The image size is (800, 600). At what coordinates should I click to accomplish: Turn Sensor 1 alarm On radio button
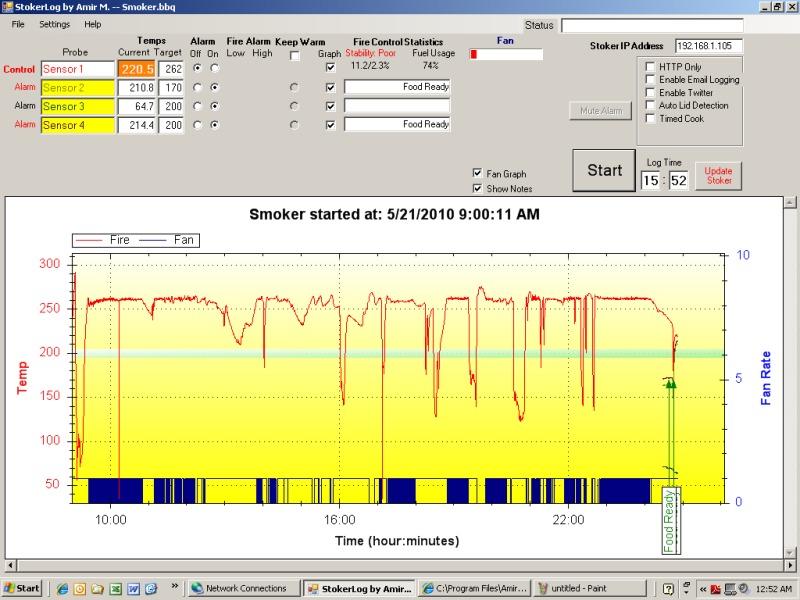pos(214,68)
